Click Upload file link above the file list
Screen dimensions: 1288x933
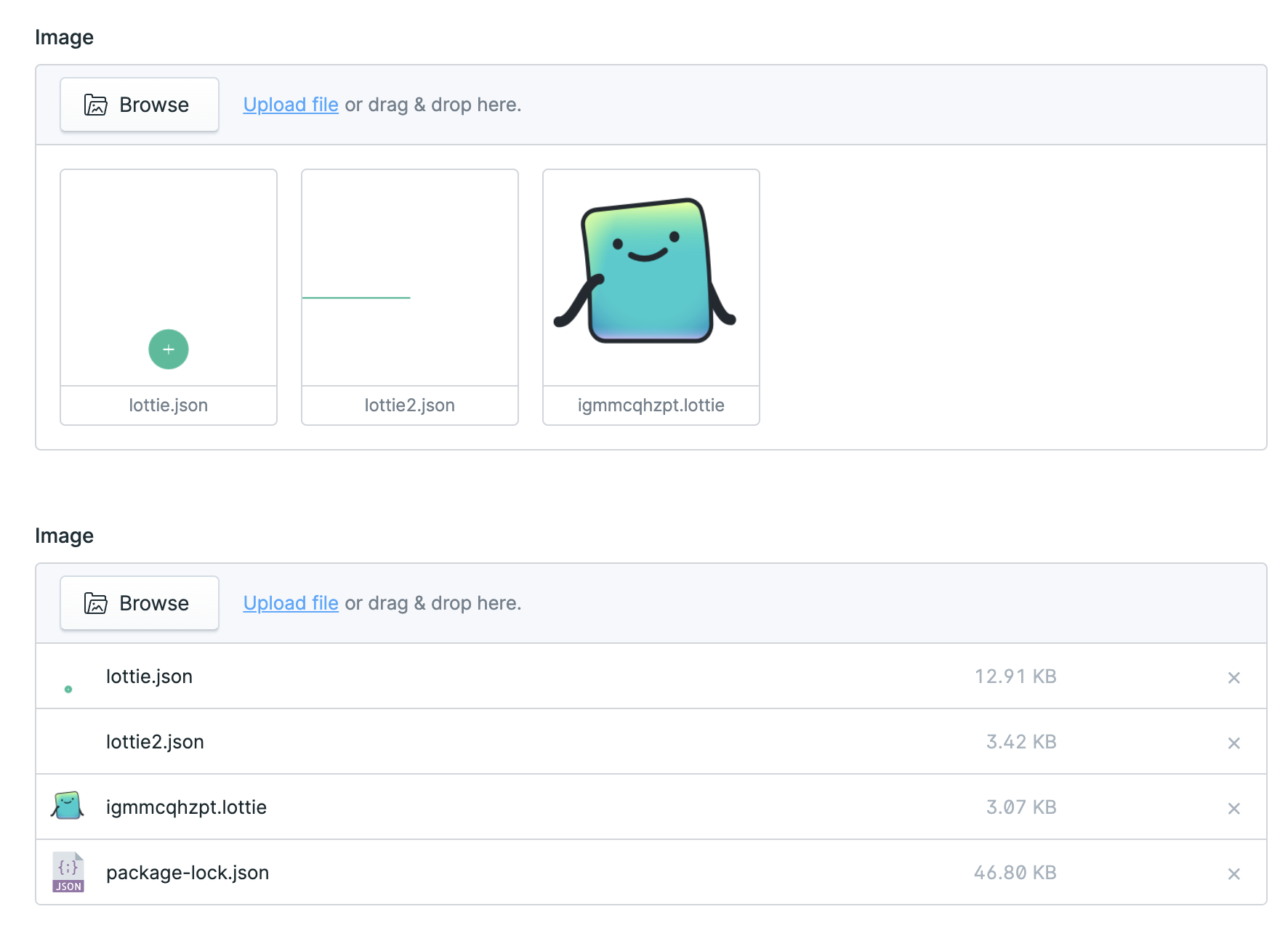291,603
